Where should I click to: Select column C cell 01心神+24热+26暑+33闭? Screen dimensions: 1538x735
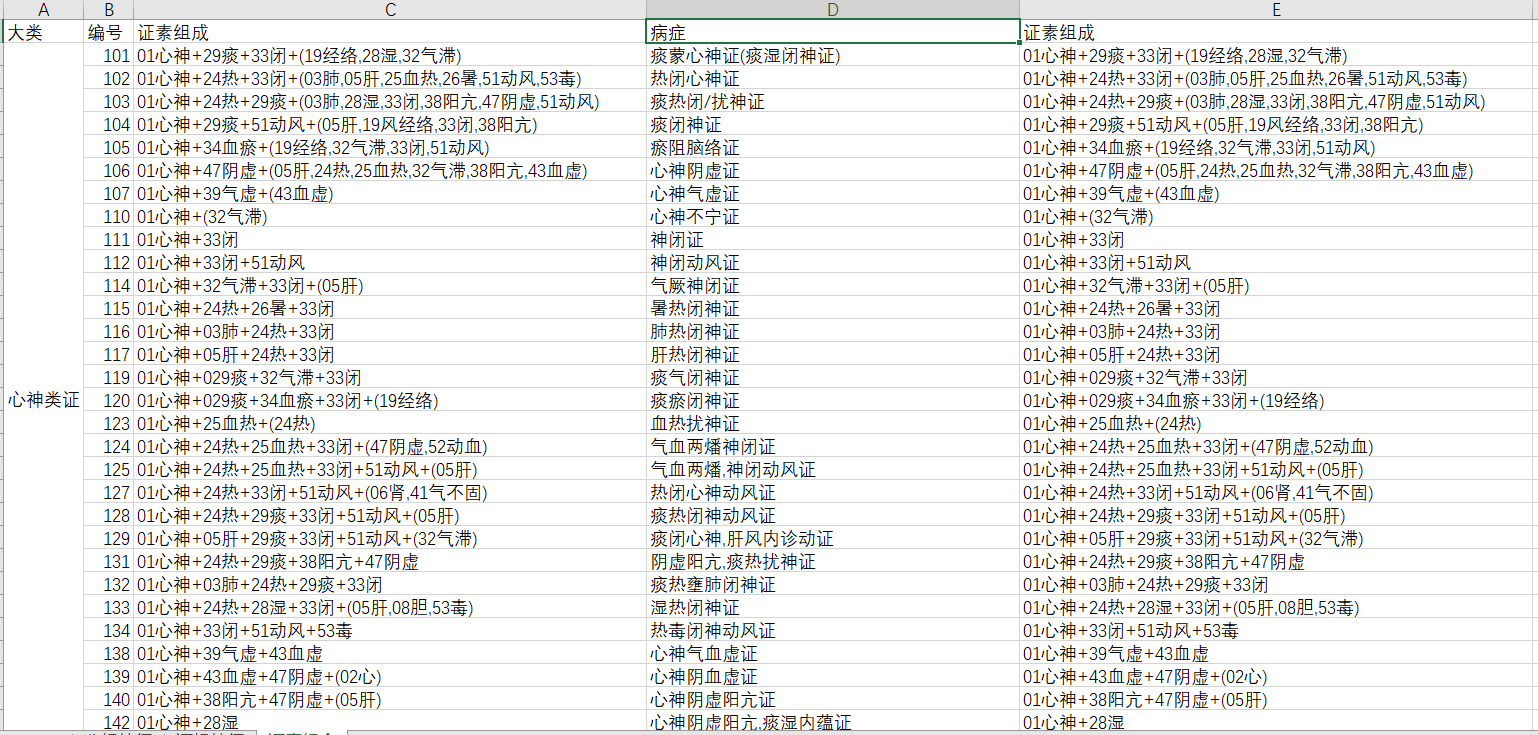[390, 309]
